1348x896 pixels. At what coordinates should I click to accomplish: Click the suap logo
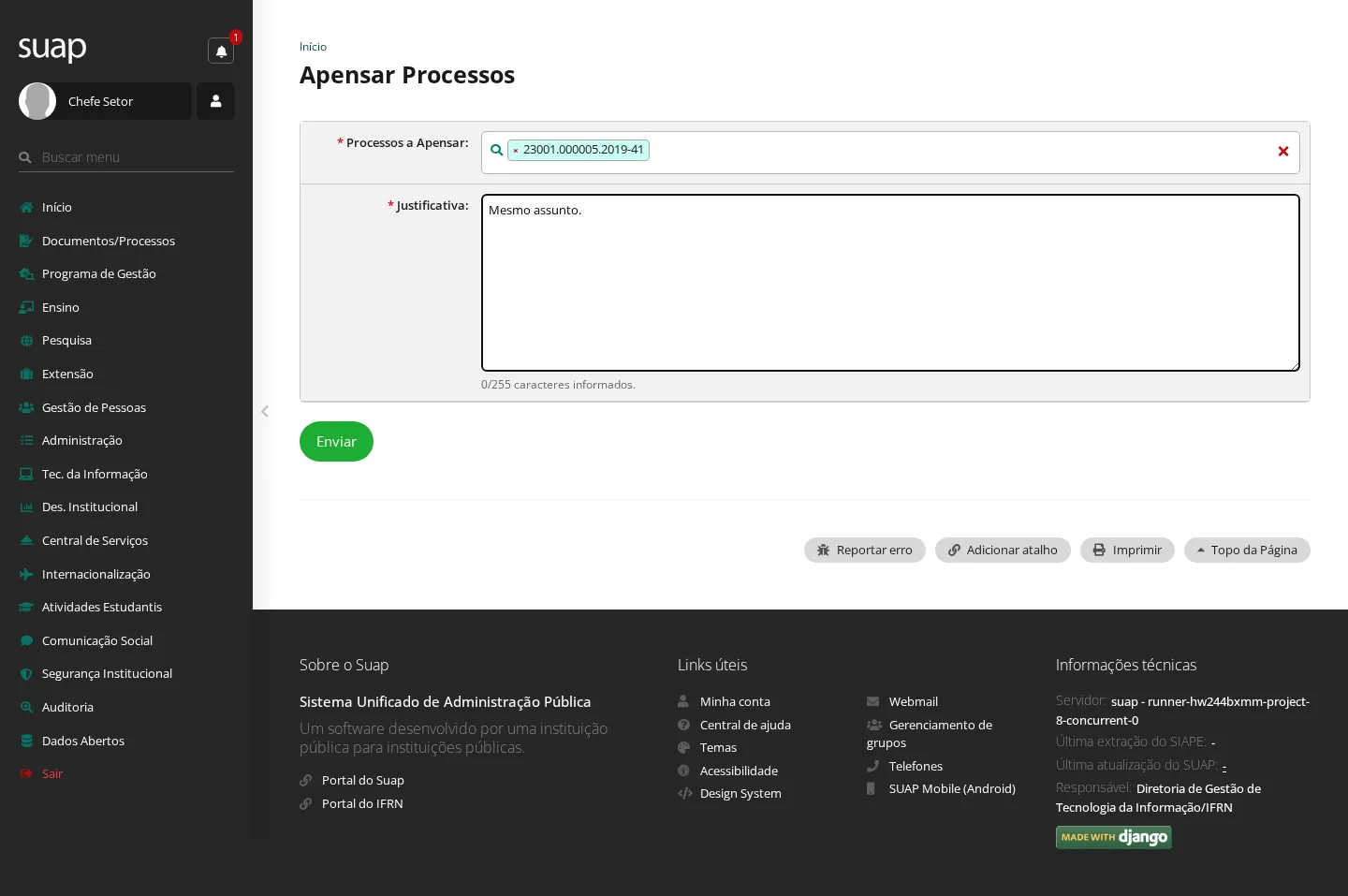[52, 48]
